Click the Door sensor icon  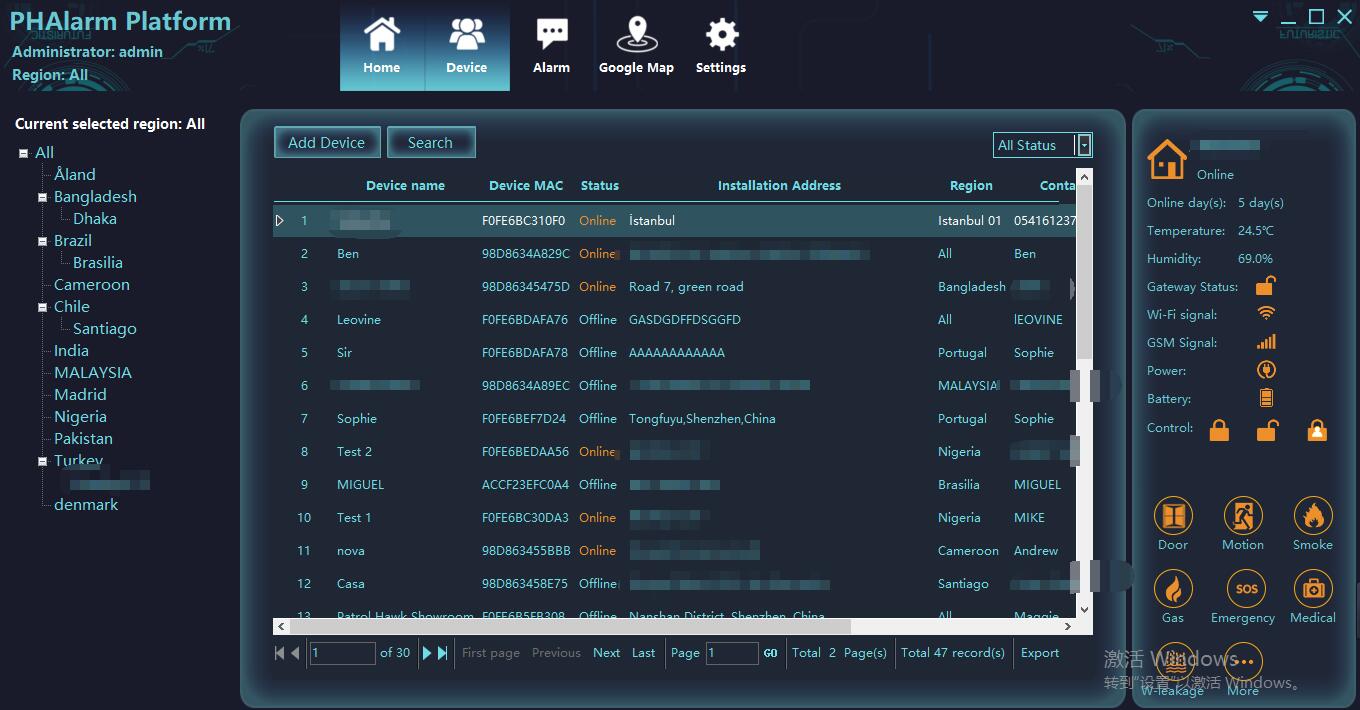coord(1173,516)
